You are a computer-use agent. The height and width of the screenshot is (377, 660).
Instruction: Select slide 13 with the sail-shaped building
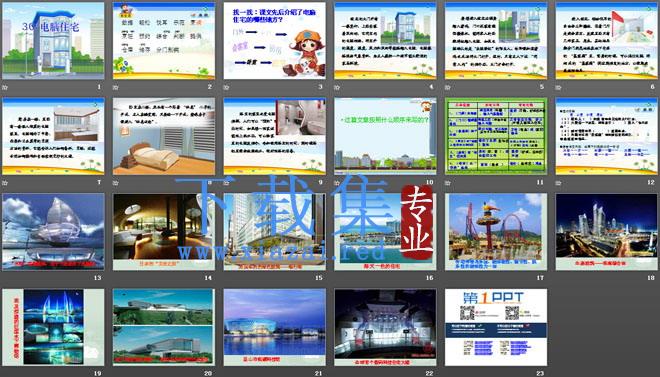(53, 232)
